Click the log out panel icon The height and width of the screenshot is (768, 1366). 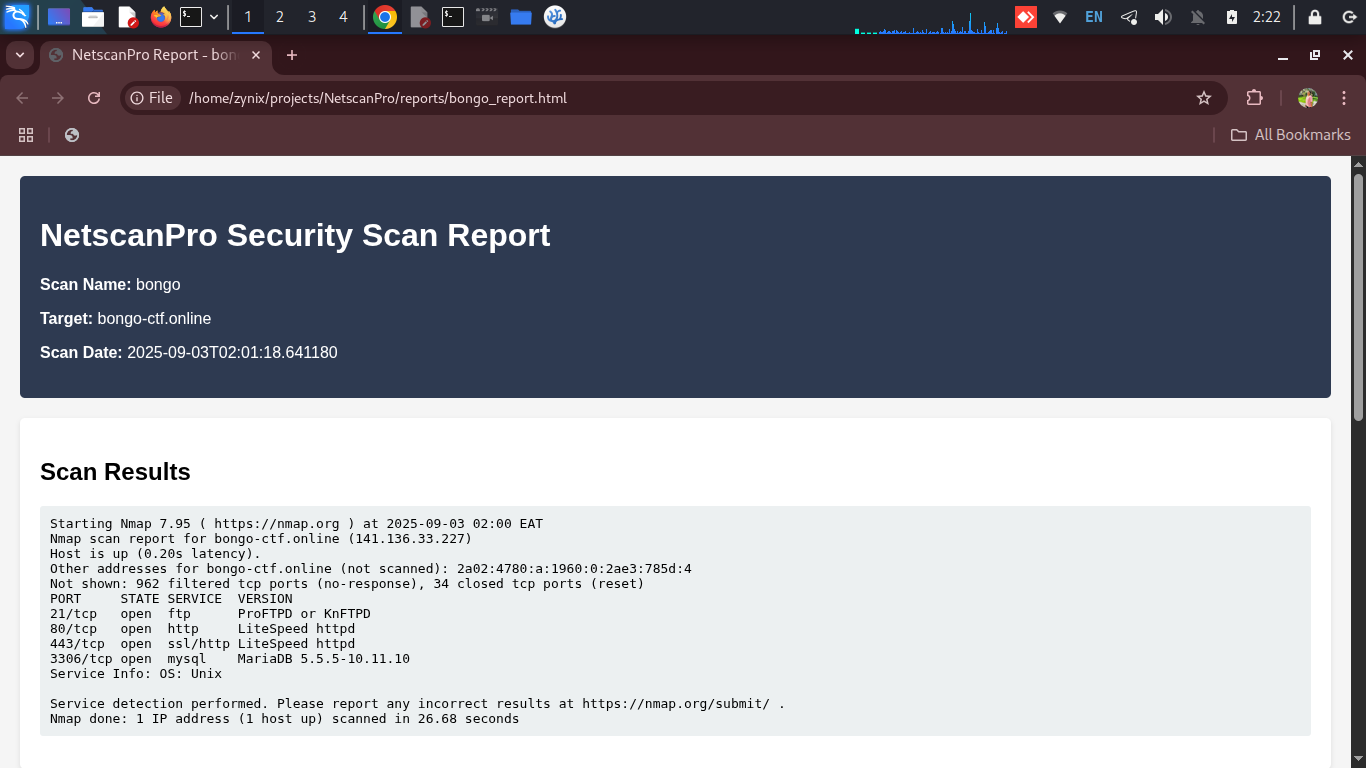point(1348,17)
